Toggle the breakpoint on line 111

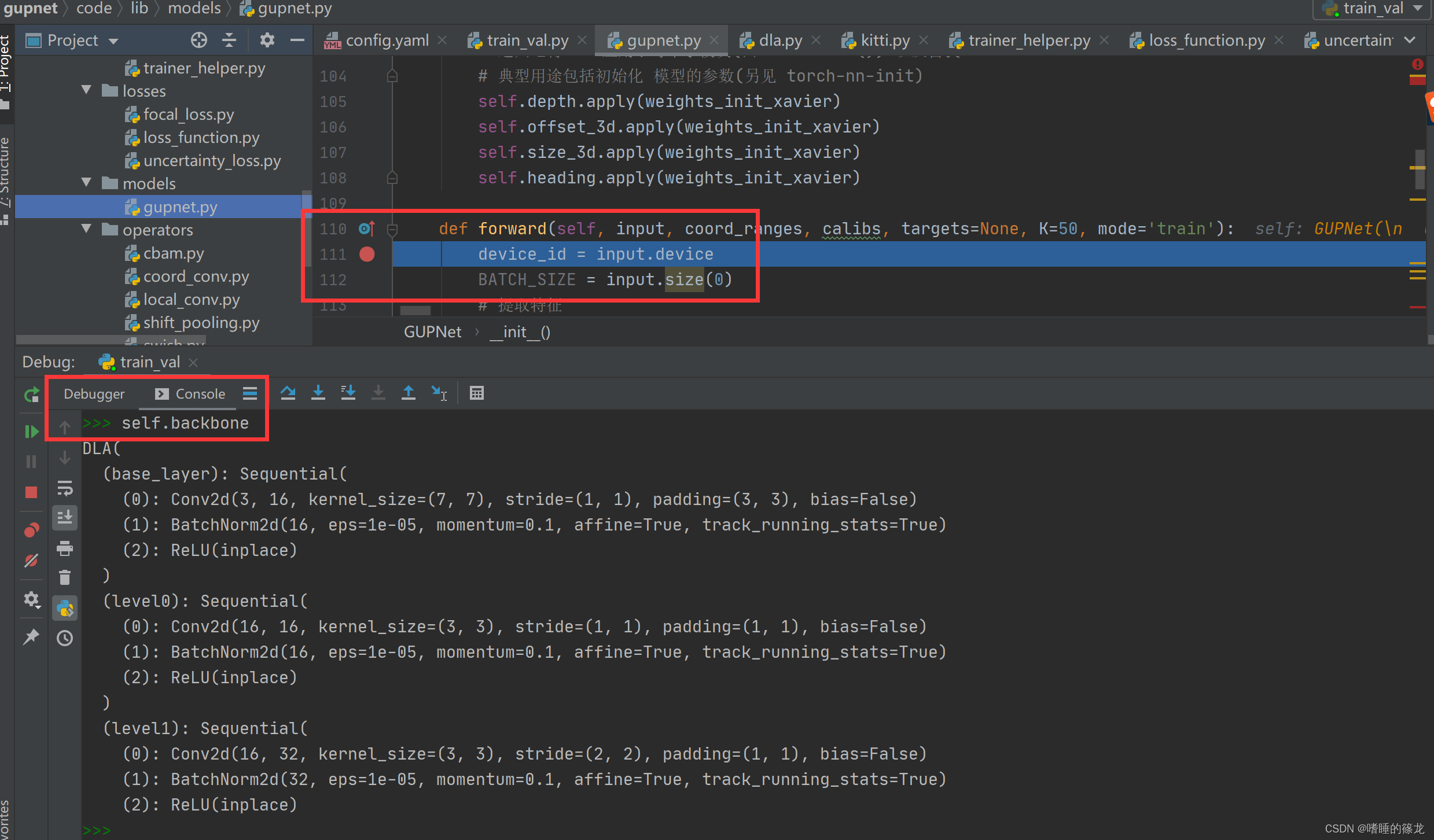click(367, 254)
